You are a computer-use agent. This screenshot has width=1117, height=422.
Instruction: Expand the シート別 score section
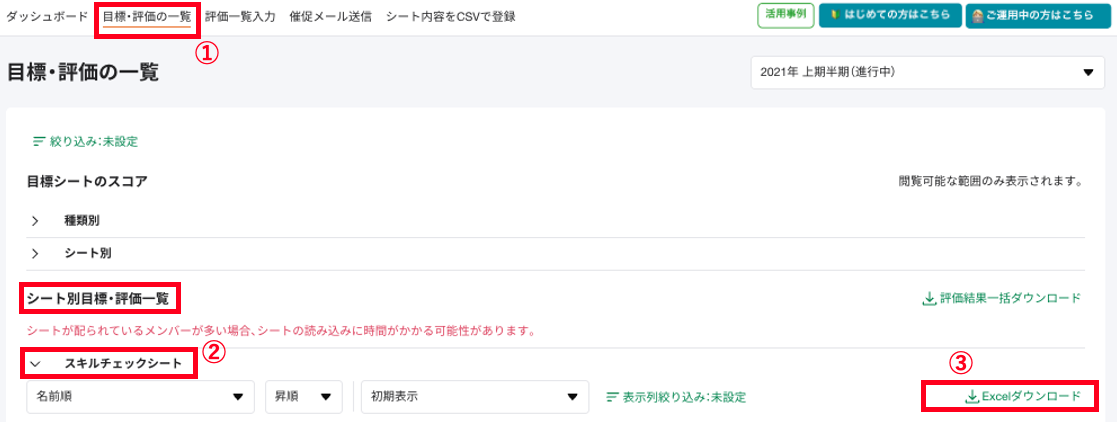pyautogui.click(x=35, y=254)
